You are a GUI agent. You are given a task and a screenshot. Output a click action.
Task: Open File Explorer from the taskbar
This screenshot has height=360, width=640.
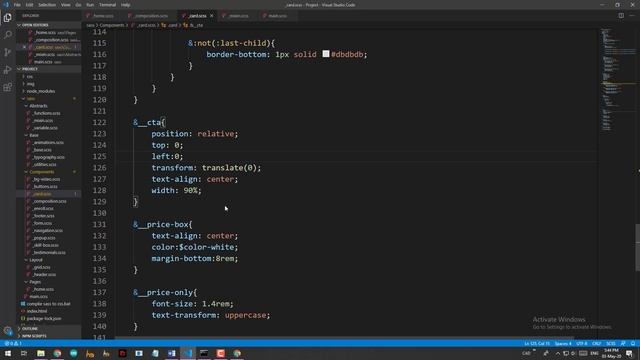point(41,353)
